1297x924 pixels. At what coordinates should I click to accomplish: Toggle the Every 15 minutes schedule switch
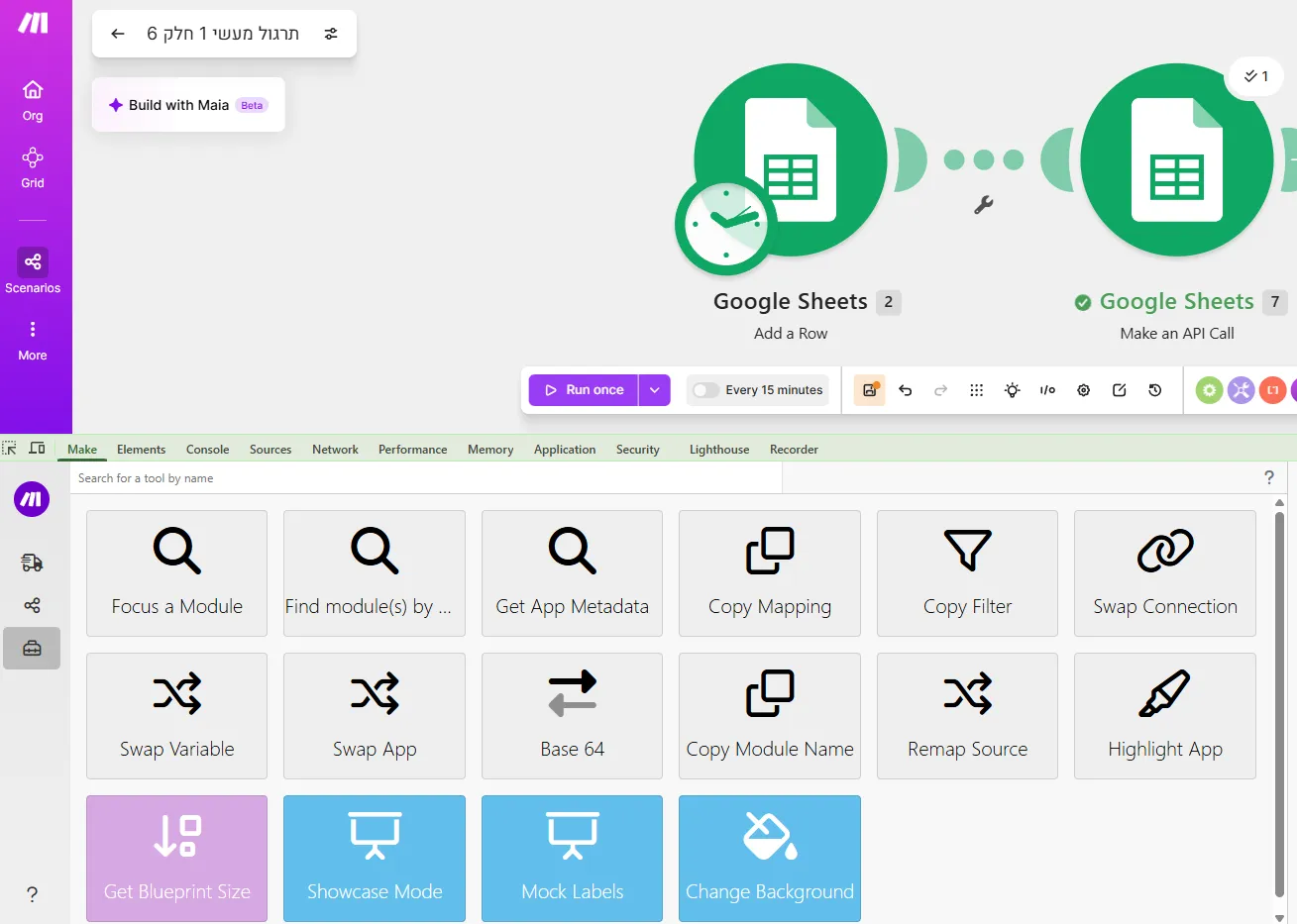coord(705,390)
